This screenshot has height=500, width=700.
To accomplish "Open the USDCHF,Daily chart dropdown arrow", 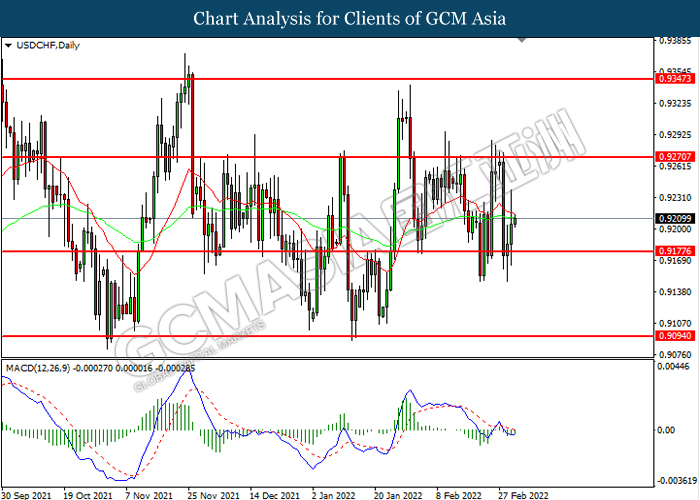I will coord(8,46).
